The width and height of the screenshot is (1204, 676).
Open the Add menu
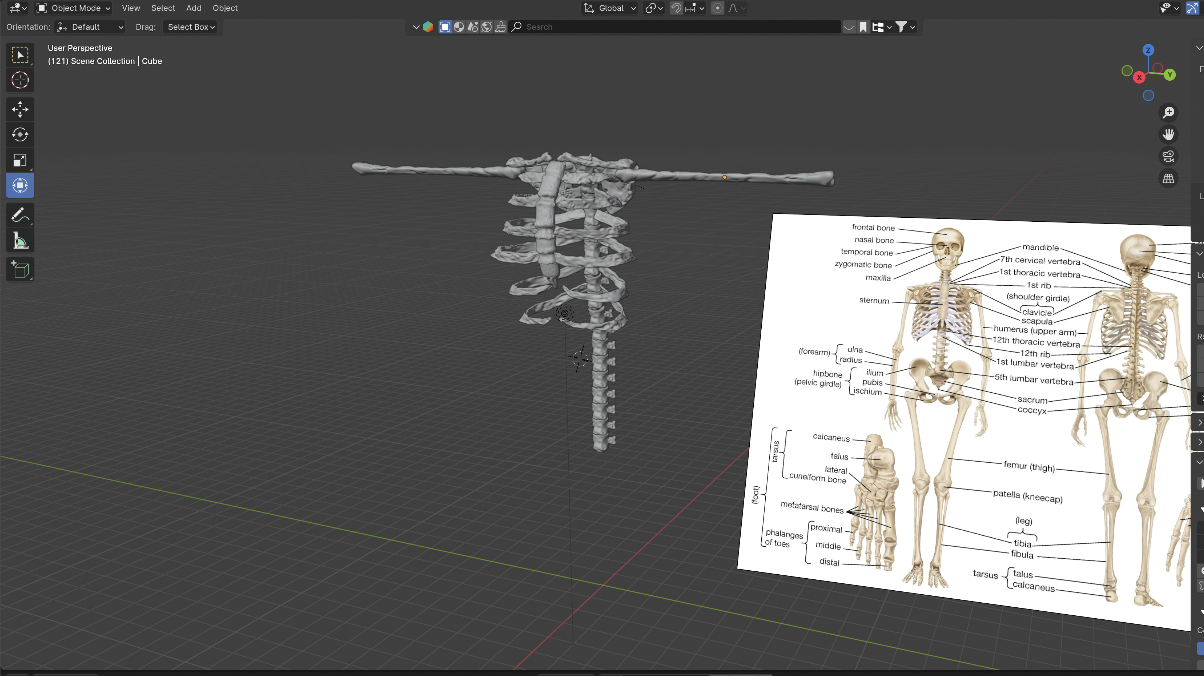pyautogui.click(x=194, y=8)
